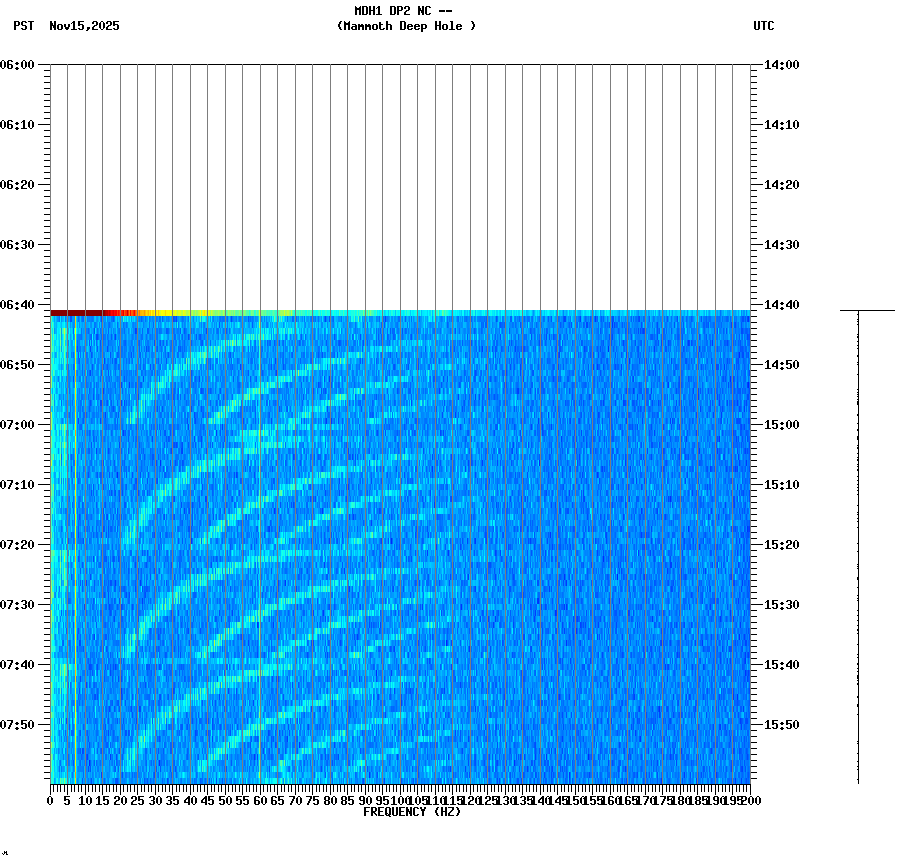This screenshot has height=864, width=902.
Task: Click the blank panel above the spectrogram
Action: pos(400,180)
